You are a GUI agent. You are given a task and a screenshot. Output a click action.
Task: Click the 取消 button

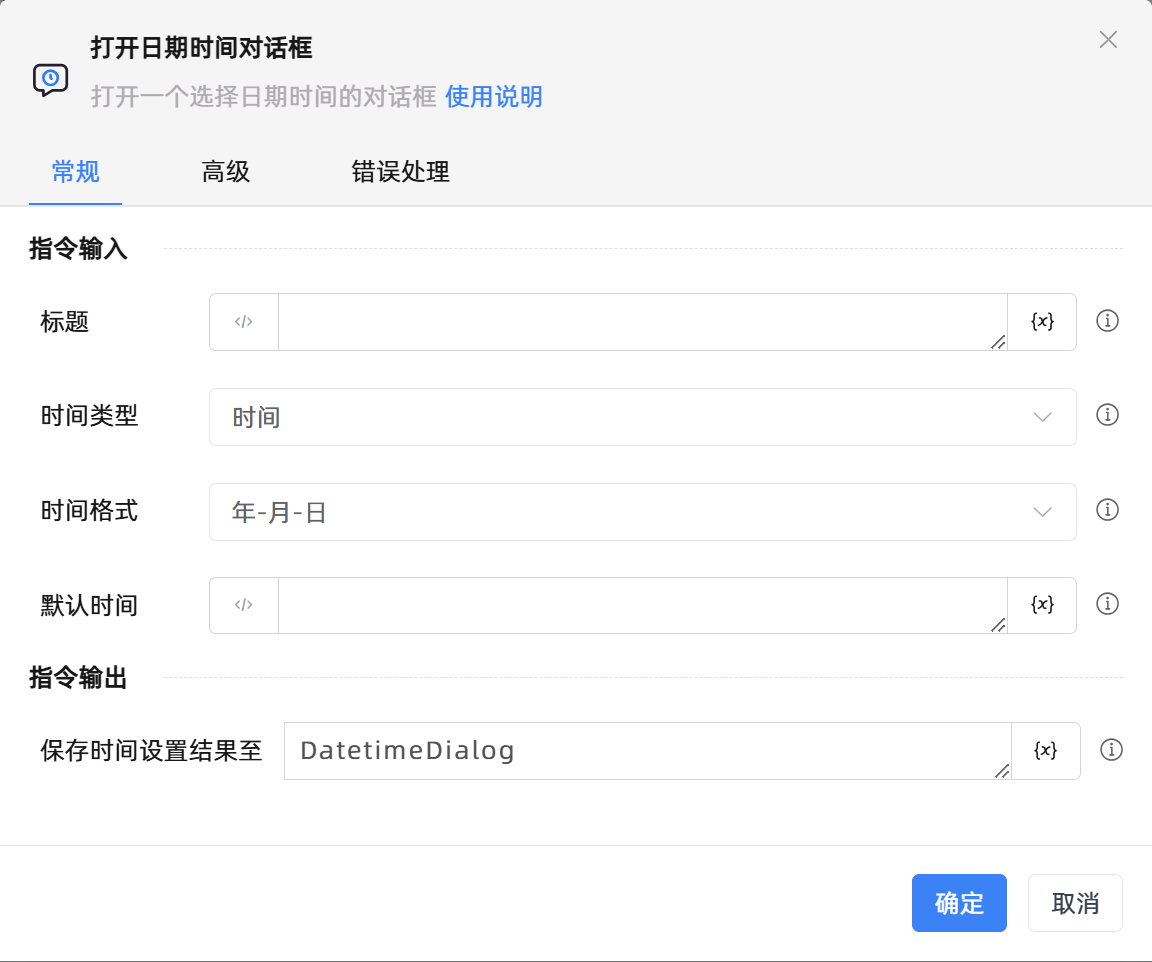click(1075, 902)
